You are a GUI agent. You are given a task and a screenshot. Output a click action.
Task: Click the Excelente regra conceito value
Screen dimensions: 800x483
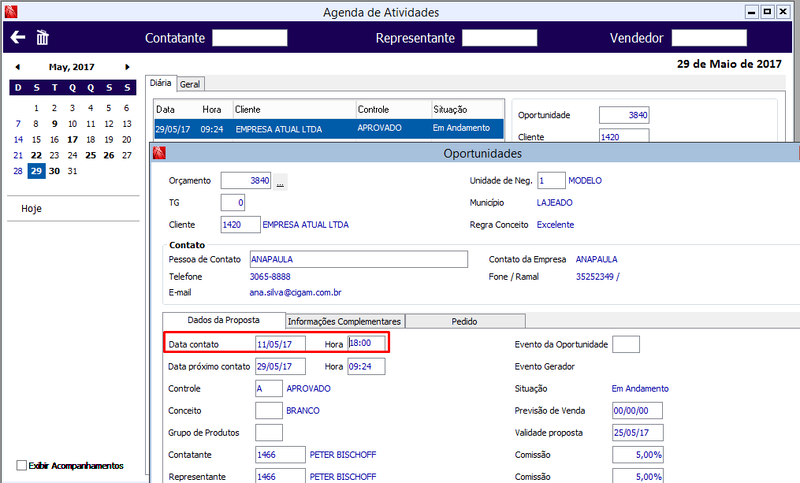click(555, 224)
